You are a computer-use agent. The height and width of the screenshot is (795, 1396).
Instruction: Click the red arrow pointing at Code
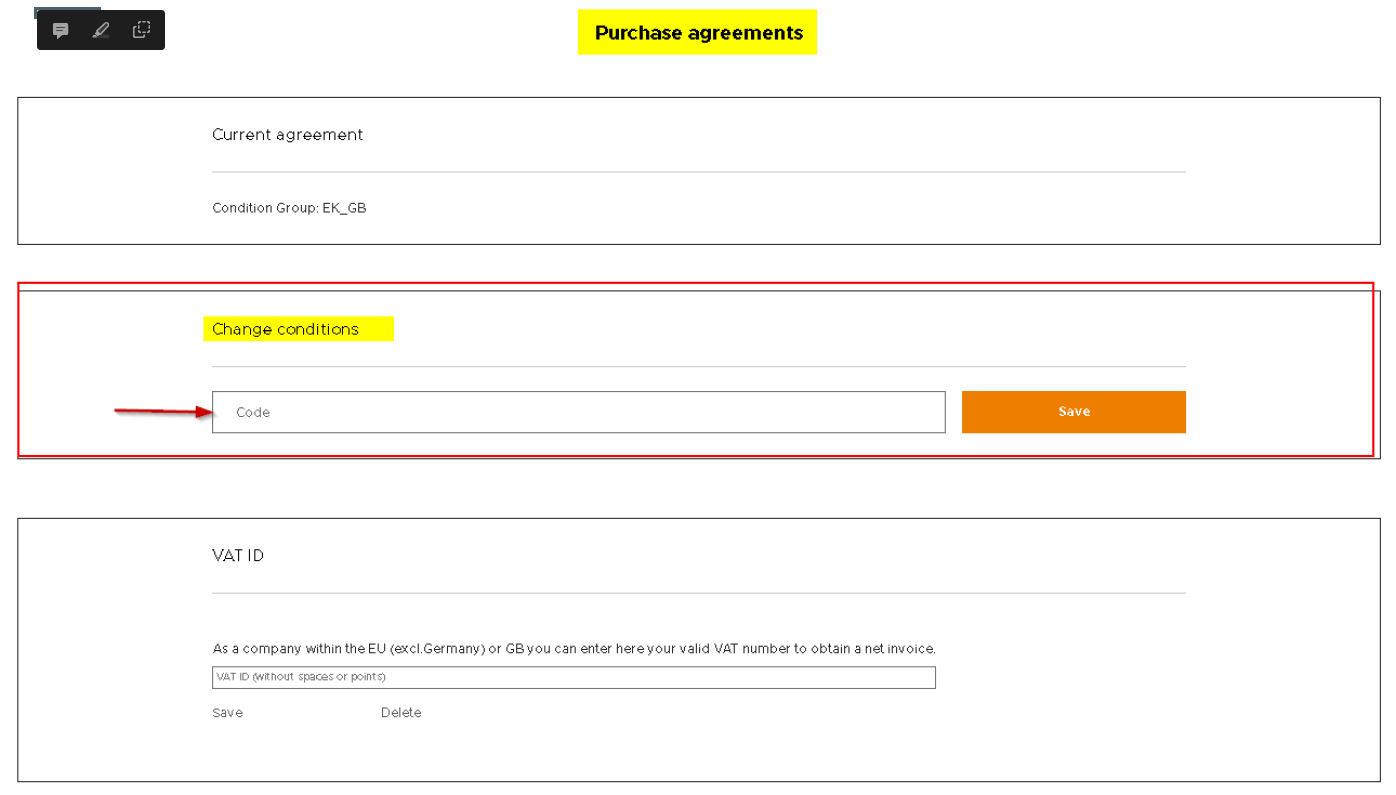(165, 411)
